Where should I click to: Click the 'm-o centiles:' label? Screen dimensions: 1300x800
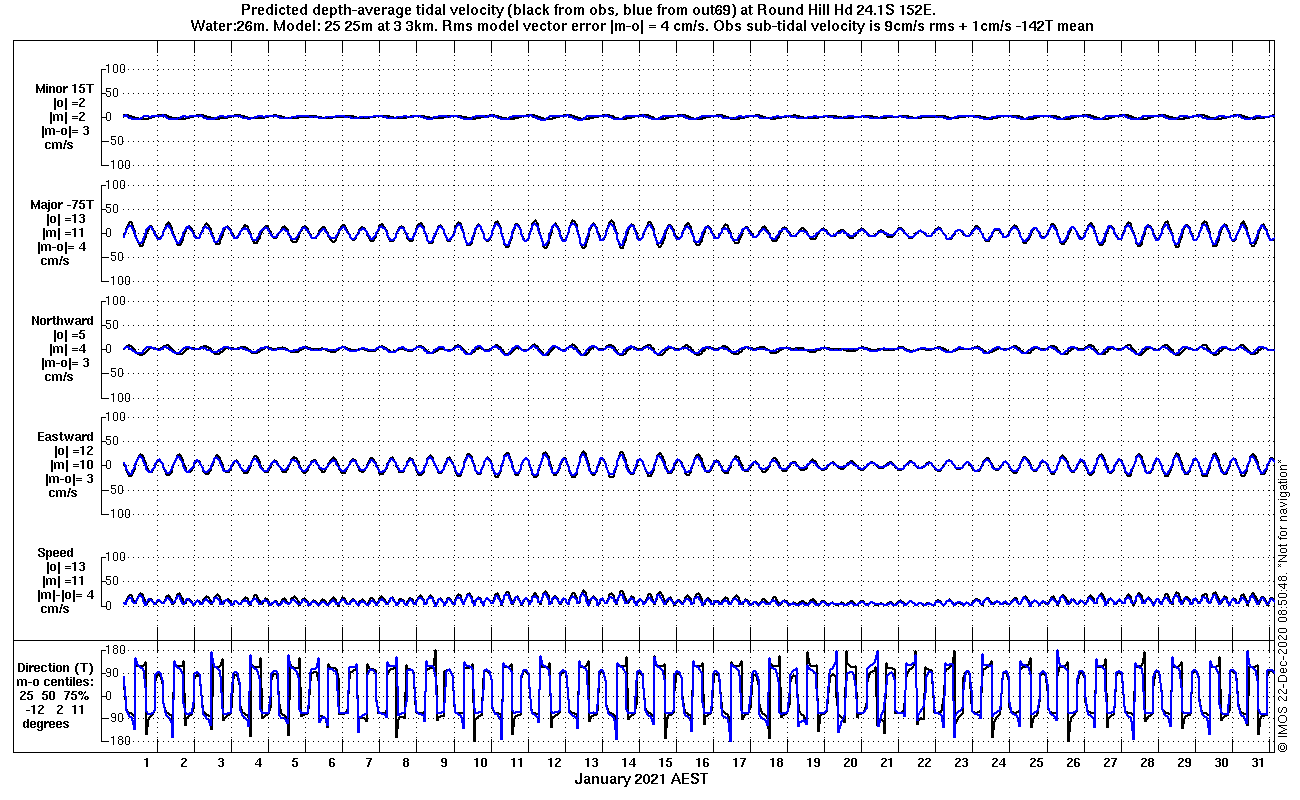click(57, 681)
